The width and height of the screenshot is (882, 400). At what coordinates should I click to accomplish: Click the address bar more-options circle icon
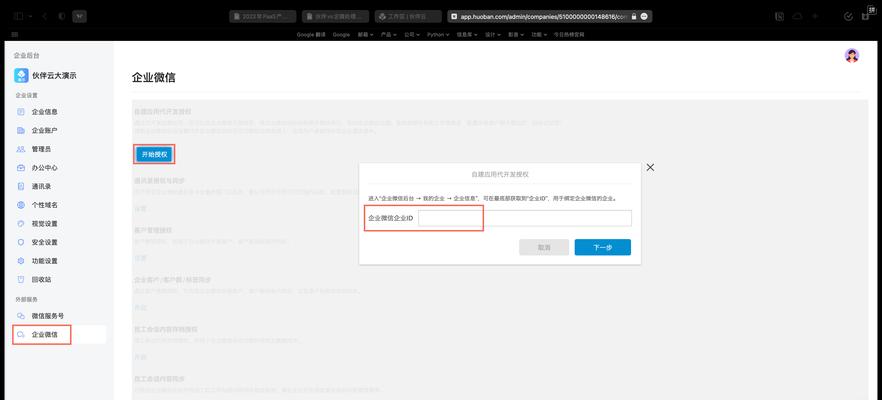pos(644,17)
